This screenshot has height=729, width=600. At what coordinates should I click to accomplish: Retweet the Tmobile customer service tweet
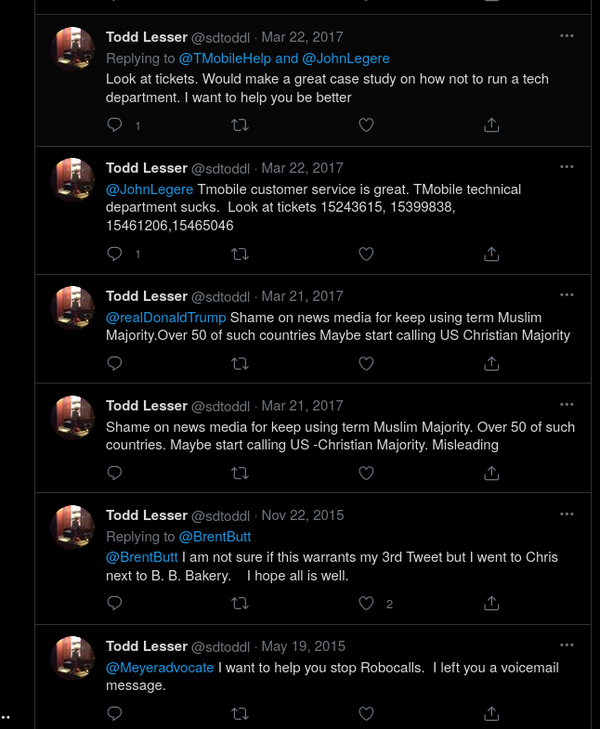pyautogui.click(x=240, y=254)
